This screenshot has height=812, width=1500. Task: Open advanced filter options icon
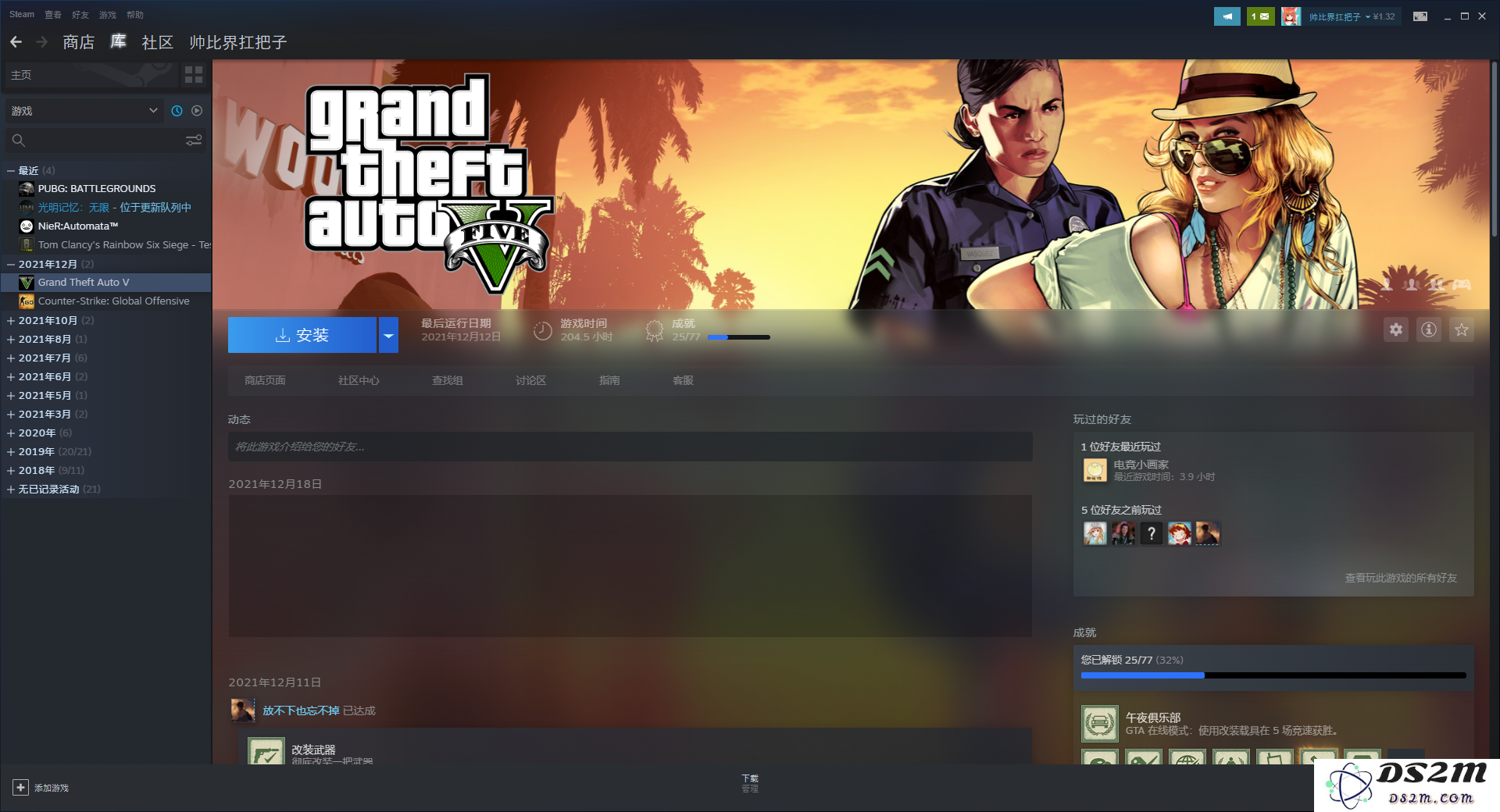click(194, 141)
